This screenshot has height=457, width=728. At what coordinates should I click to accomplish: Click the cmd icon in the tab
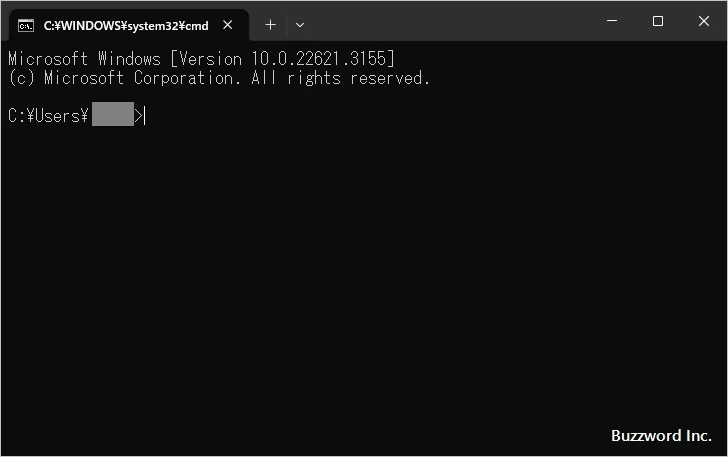click(x=26, y=26)
